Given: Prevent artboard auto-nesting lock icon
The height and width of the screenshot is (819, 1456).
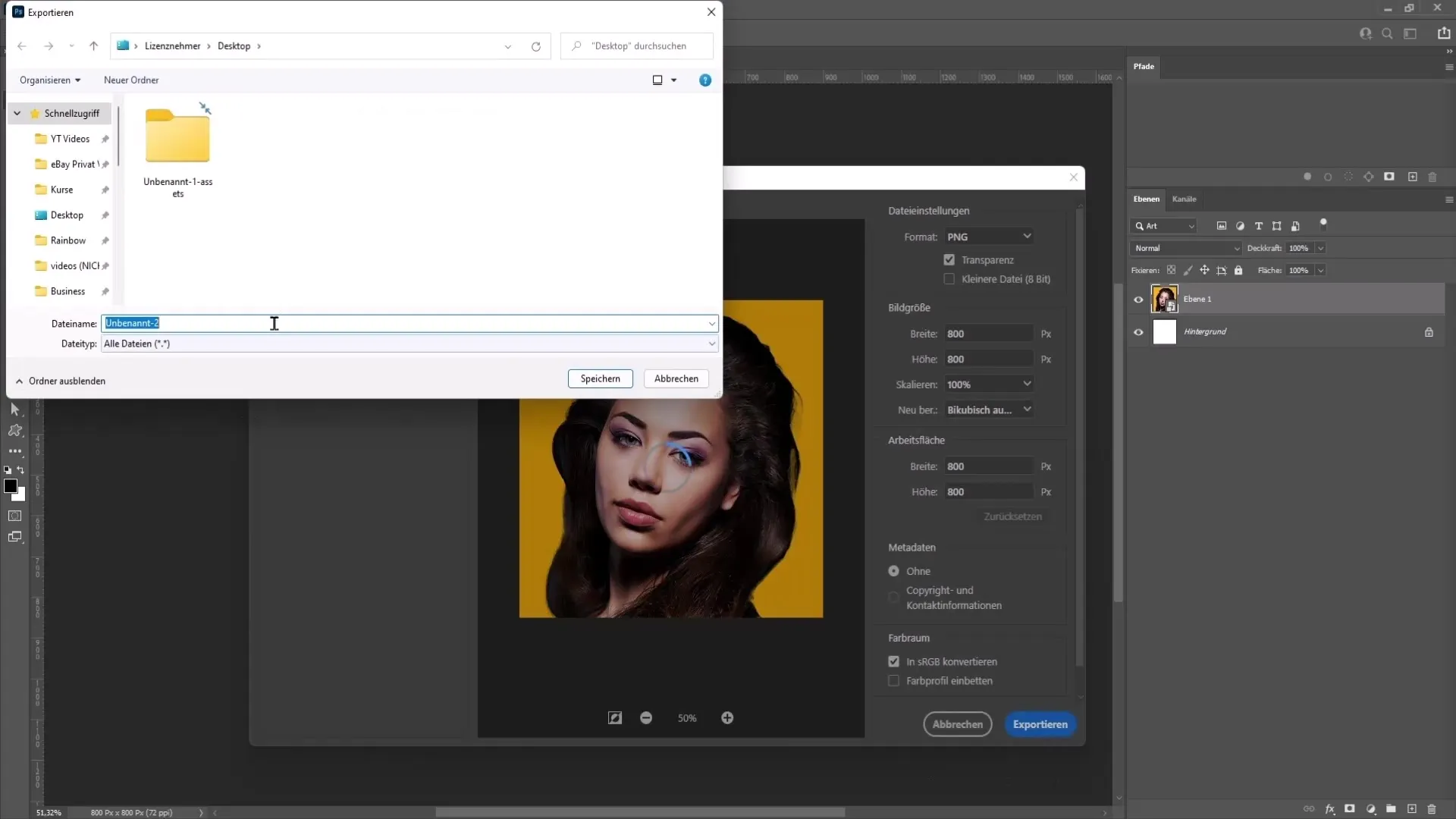Looking at the screenshot, I should [1222, 270].
